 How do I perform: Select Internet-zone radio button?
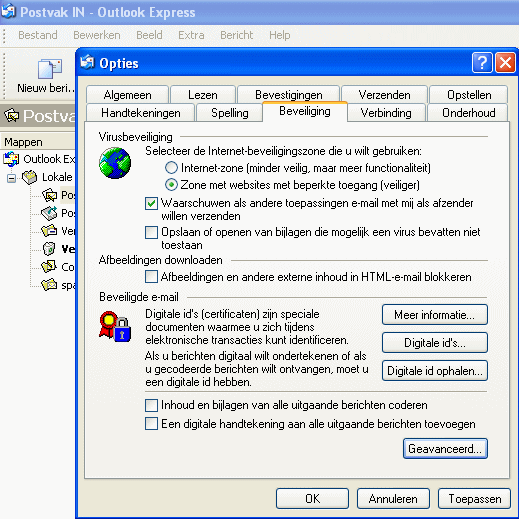click(171, 168)
